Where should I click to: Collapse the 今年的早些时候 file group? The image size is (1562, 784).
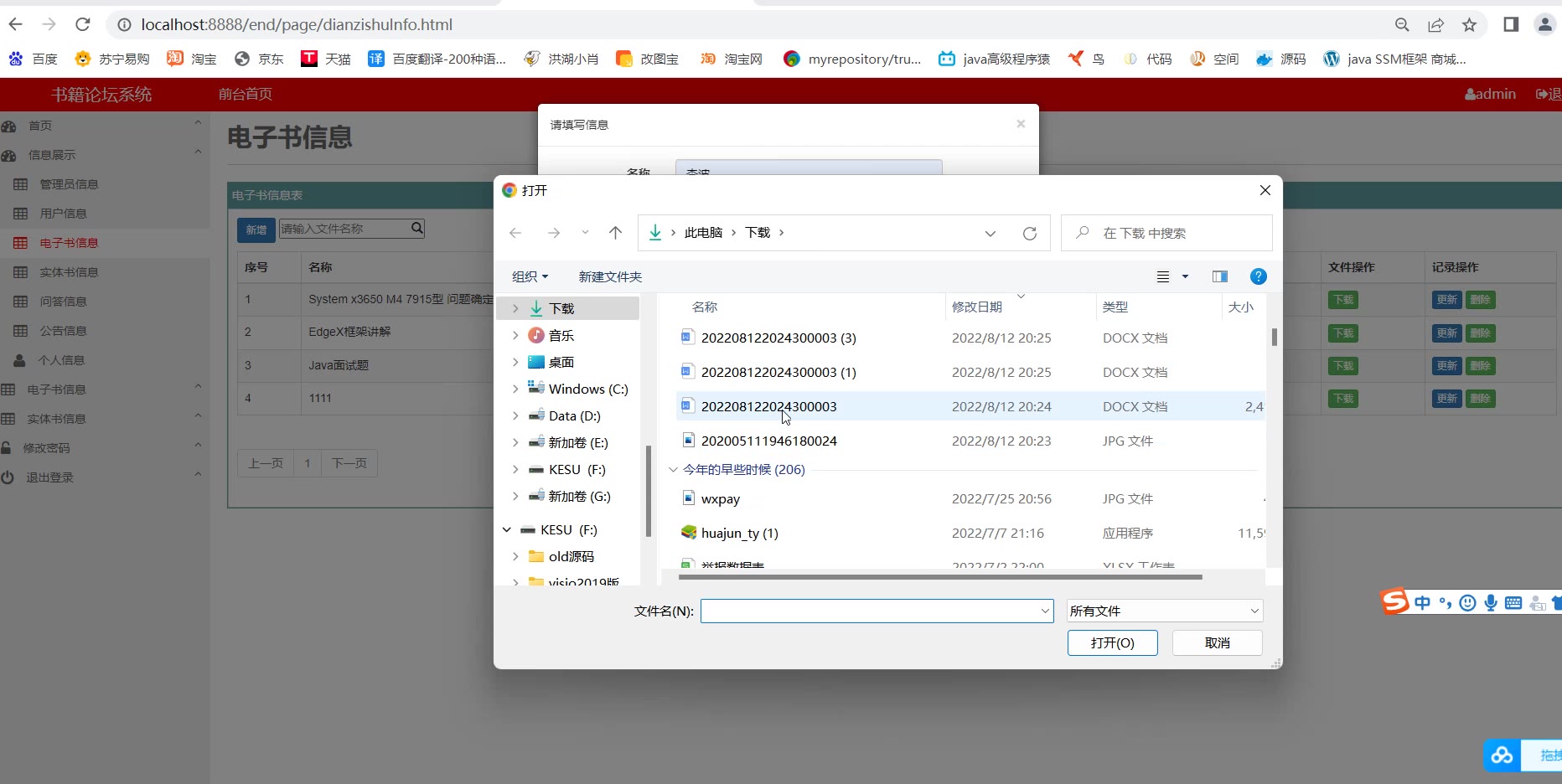[x=673, y=469]
